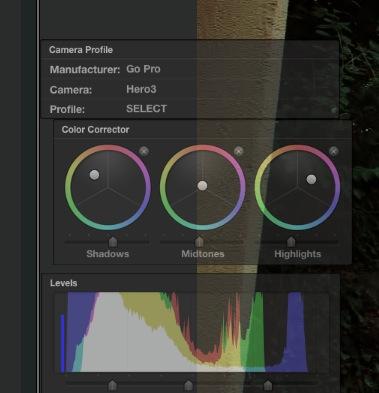The width and height of the screenshot is (379, 393).
Task: Click the Manufacturer: label
Action: 85,70
